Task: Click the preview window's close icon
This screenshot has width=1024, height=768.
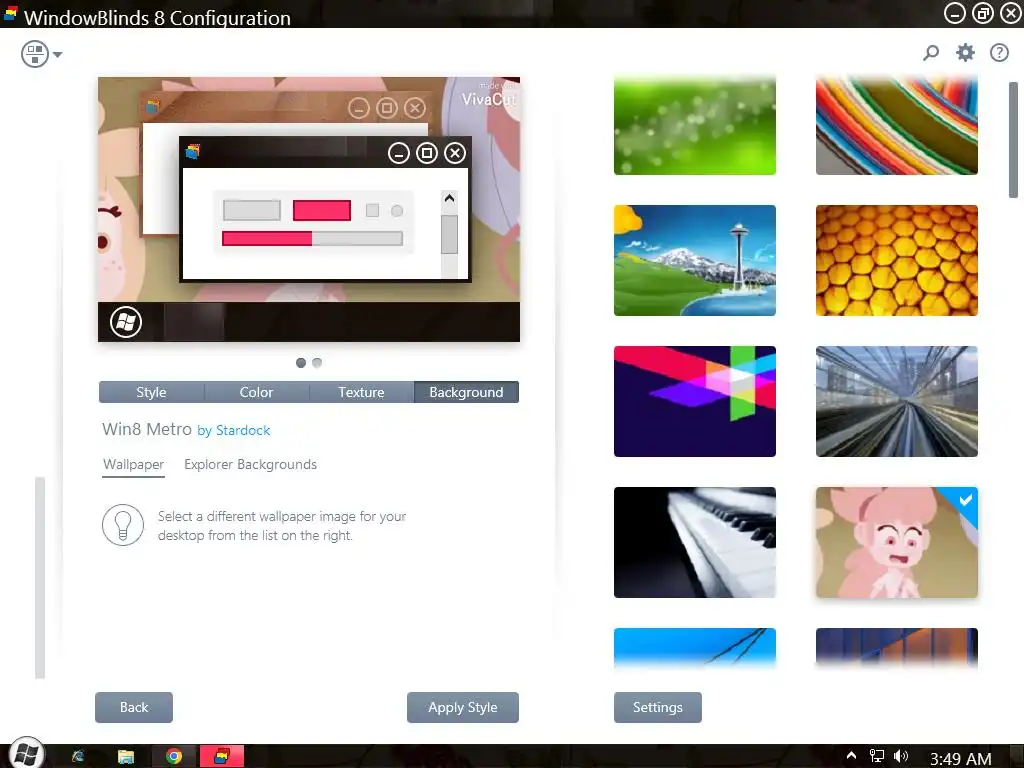Action: (455, 153)
